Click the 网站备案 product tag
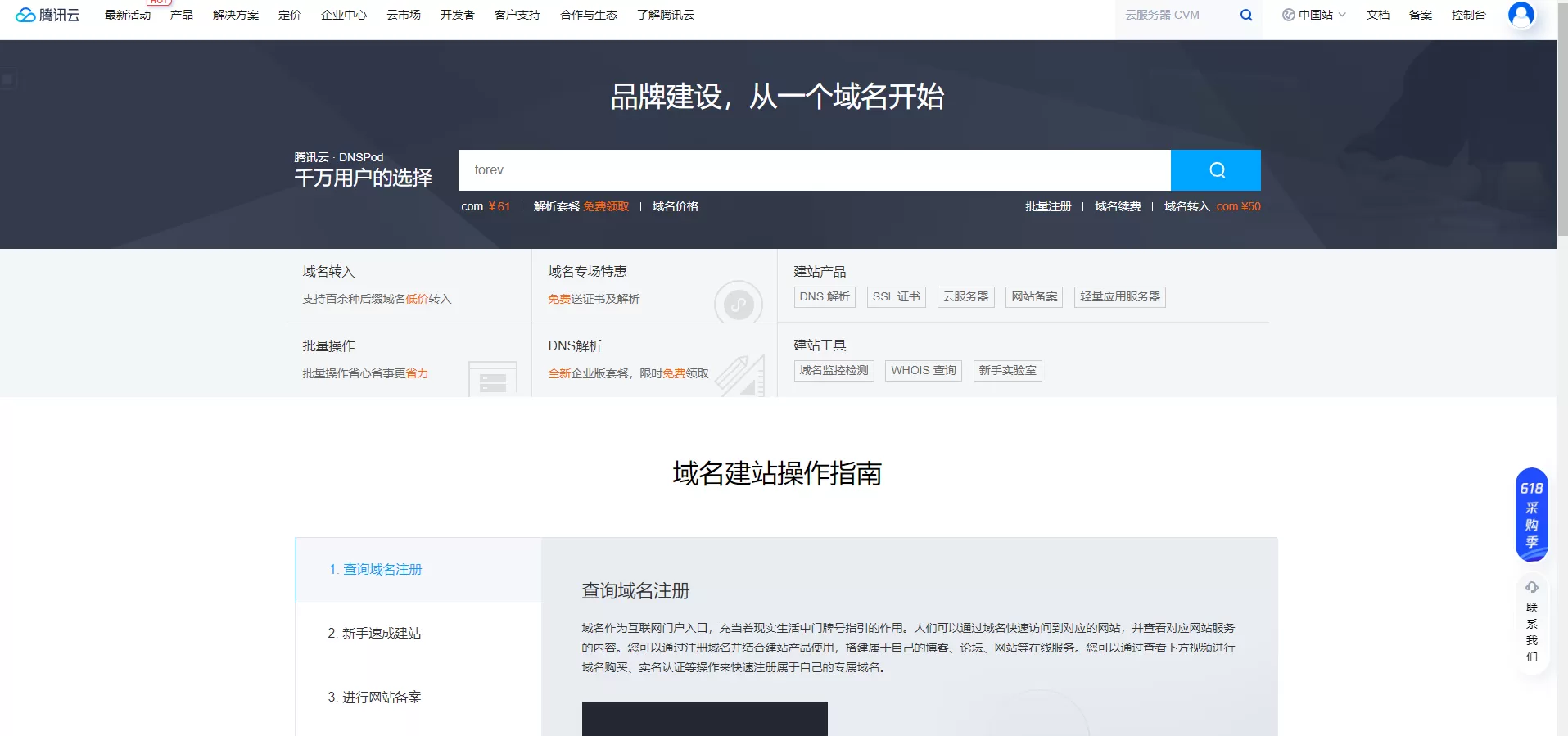The image size is (1568, 736). point(1035,296)
